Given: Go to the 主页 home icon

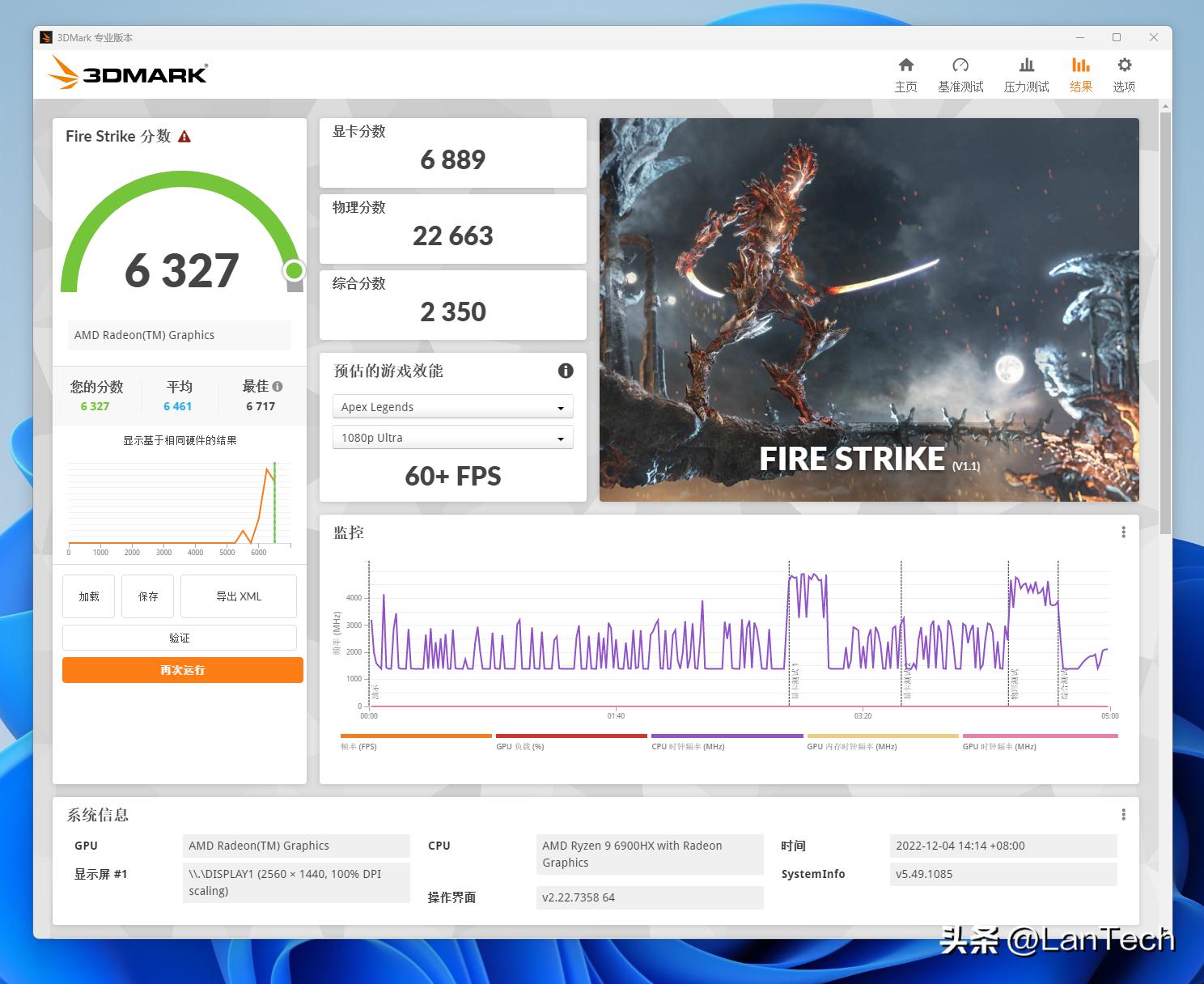Looking at the screenshot, I should click(906, 66).
